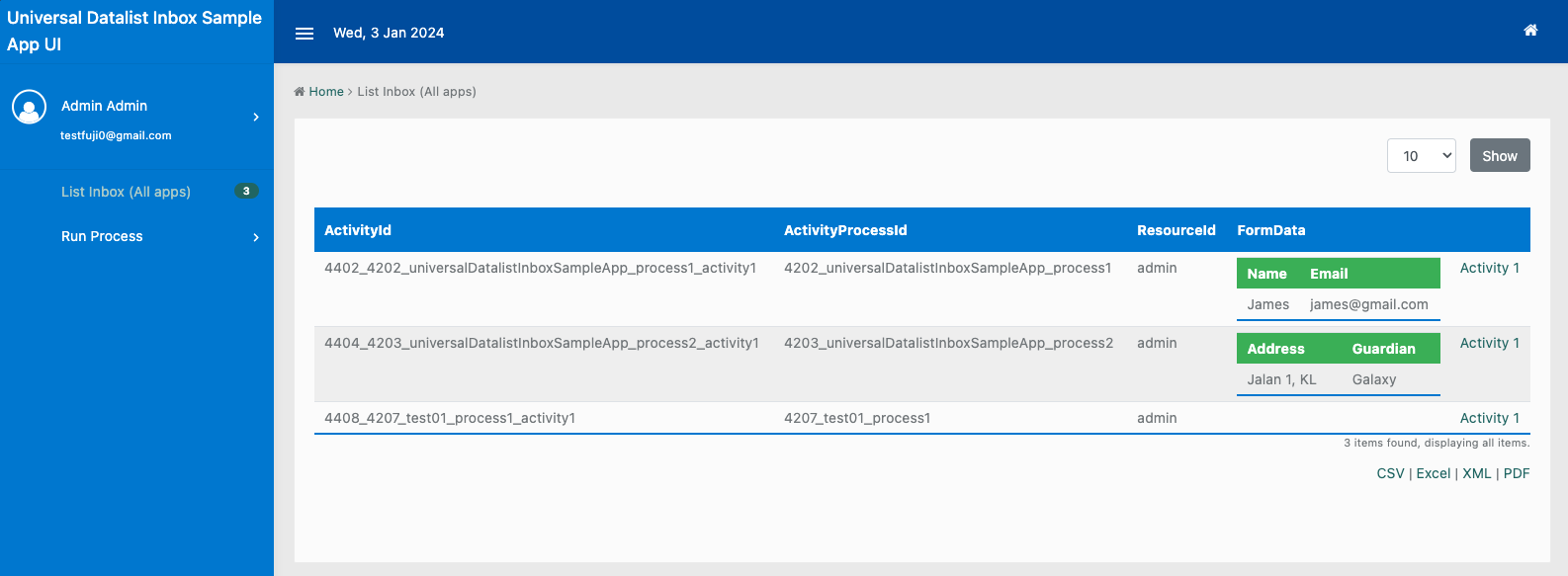This screenshot has height=576, width=1568.
Task: Open Activity 1 link for James row
Action: click(x=1489, y=268)
